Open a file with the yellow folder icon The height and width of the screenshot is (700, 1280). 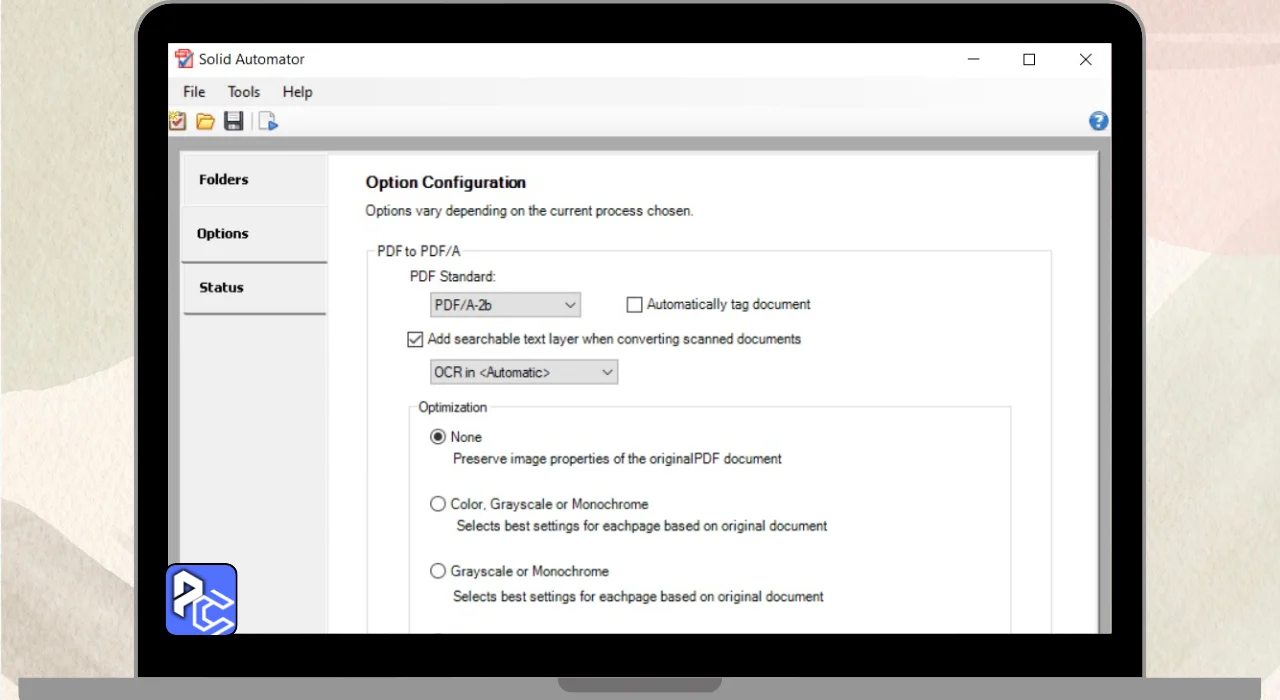[x=205, y=122]
